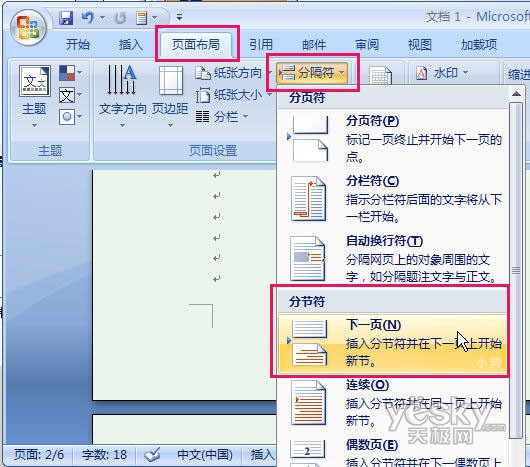The width and height of the screenshot is (530, 467).
Task: Click the 中文(中国) language button
Action: point(204,454)
